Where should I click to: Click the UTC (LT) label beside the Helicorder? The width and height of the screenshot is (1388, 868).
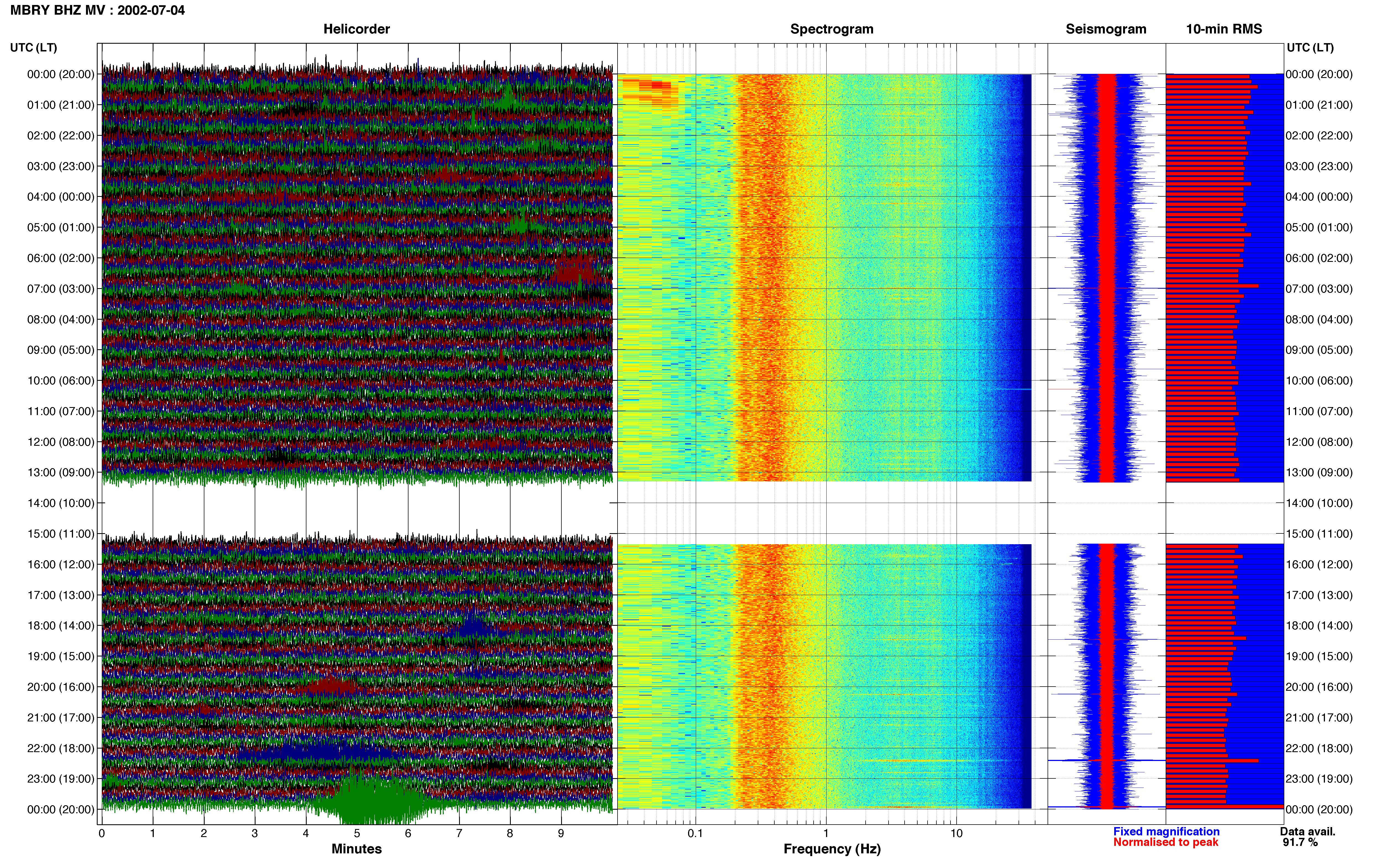tap(34, 48)
